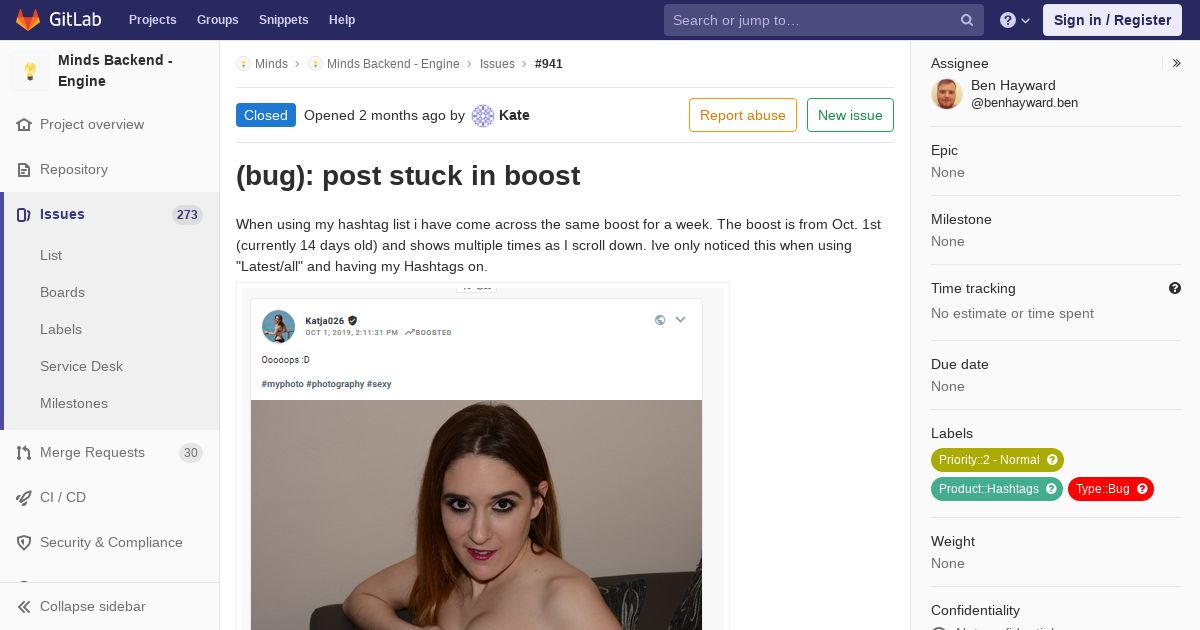Select Boards under Issues
Screen dimensions: 1200x630
(x=62, y=292)
